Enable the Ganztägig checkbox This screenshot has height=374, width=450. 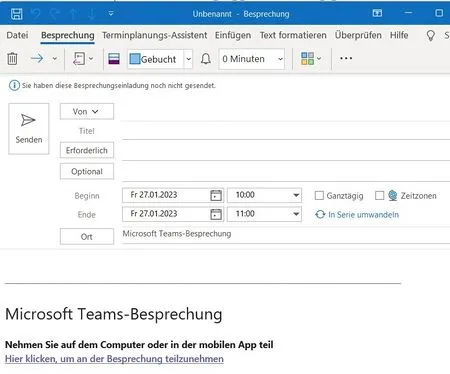pos(319,195)
